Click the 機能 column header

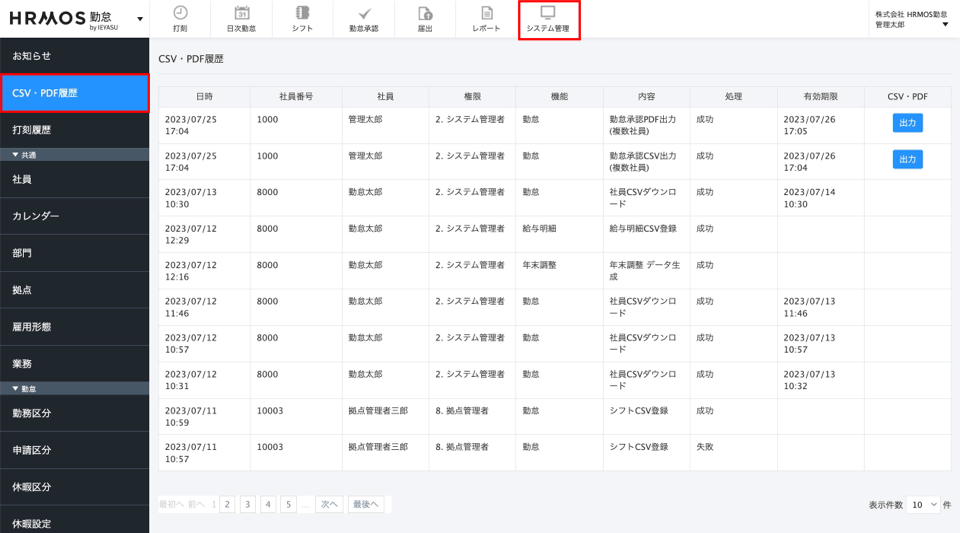coord(559,97)
